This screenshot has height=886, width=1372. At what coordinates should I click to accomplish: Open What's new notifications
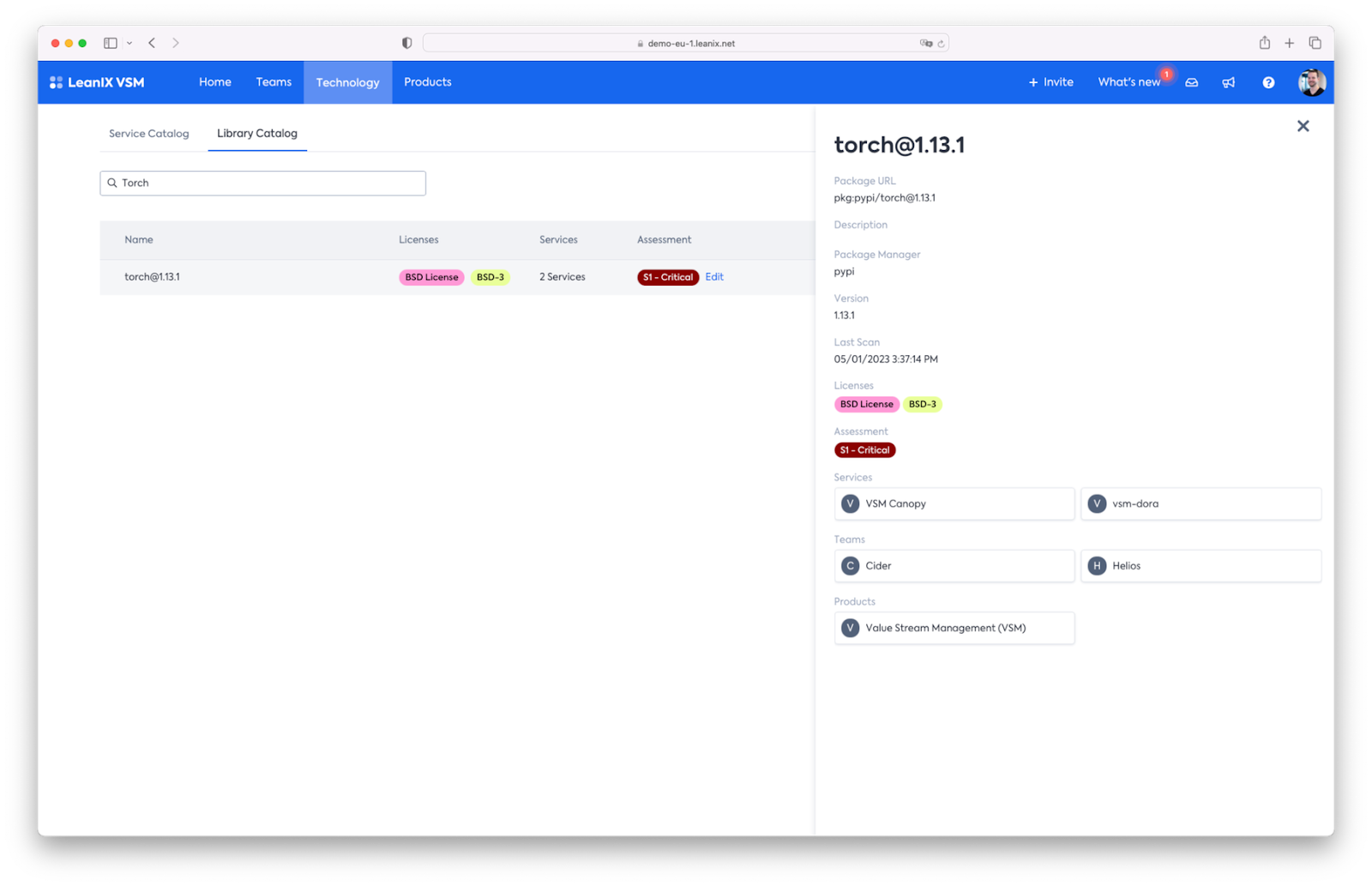[1129, 82]
